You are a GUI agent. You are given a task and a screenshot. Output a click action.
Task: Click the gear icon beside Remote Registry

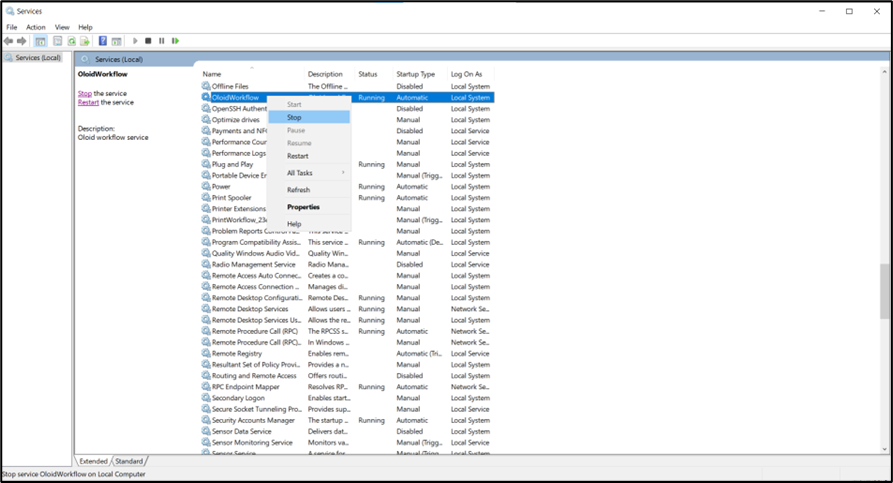click(206, 353)
